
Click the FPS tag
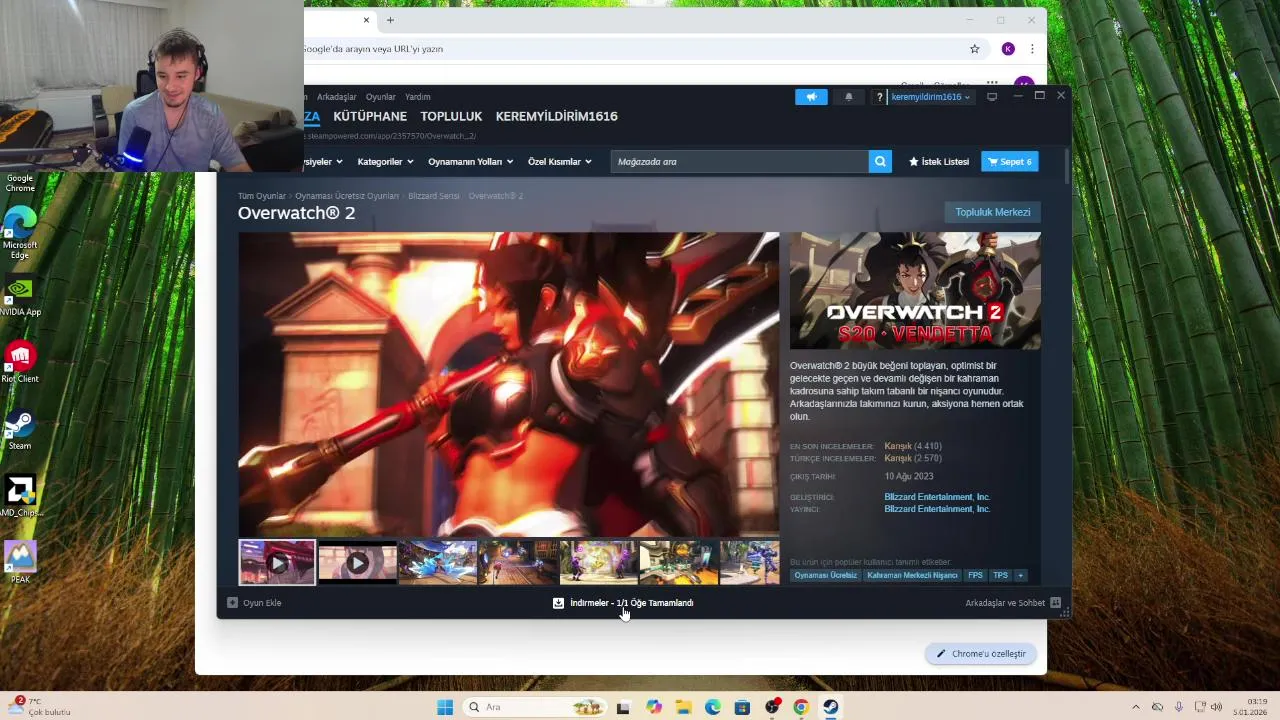pyautogui.click(x=975, y=576)
